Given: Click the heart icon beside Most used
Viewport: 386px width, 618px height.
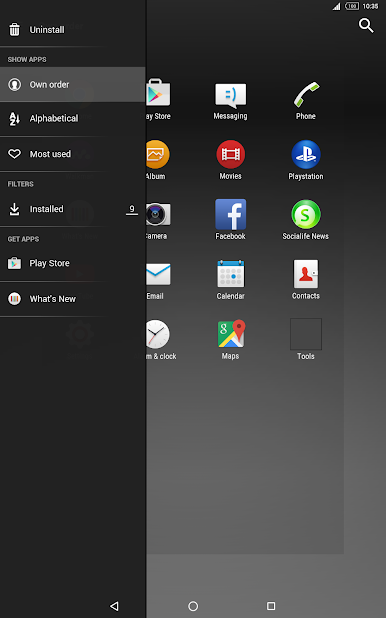Looking at the screenshot, I should tap(15, 154).
